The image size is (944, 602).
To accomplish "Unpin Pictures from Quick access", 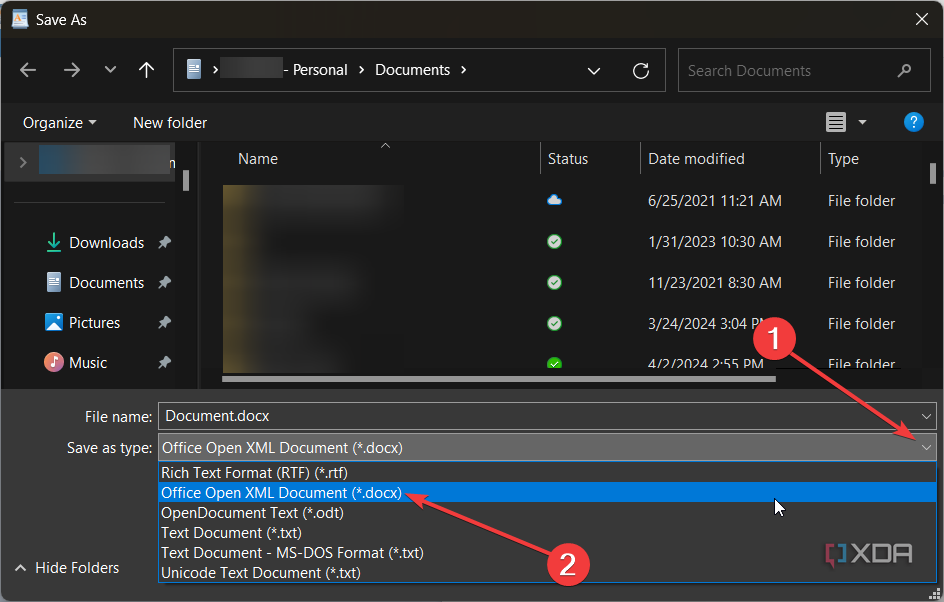I will tap(165, 322).
